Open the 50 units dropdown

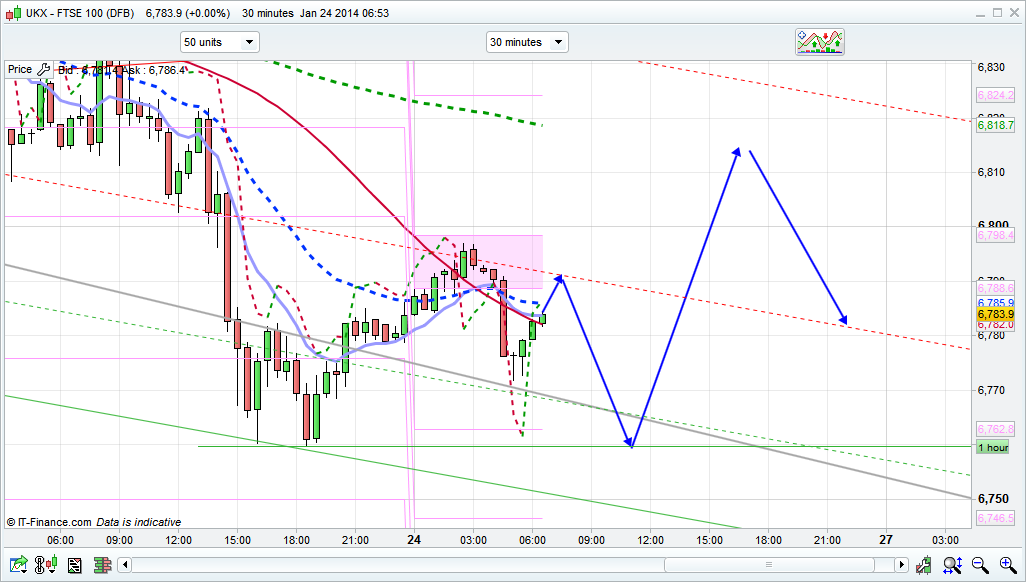click(x=219, y=42)
